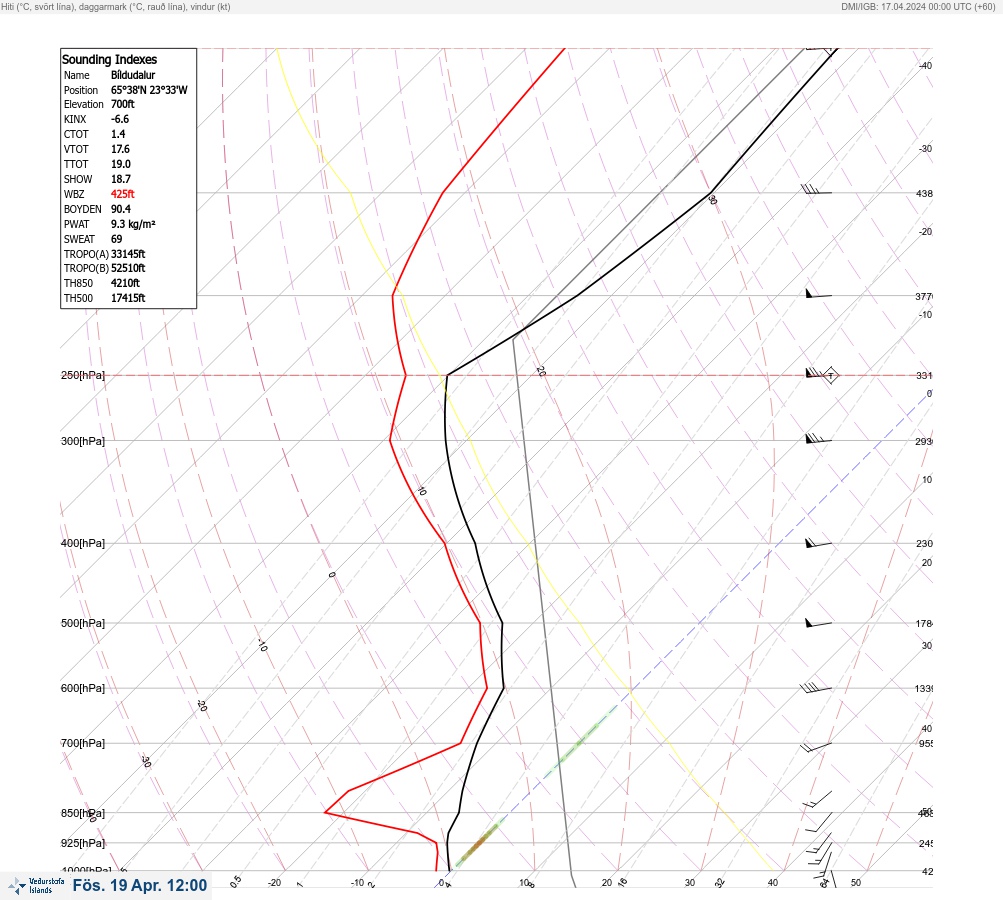
Task: Click the '700[hPa]' pressure label
Action: [x=83, y=743]
